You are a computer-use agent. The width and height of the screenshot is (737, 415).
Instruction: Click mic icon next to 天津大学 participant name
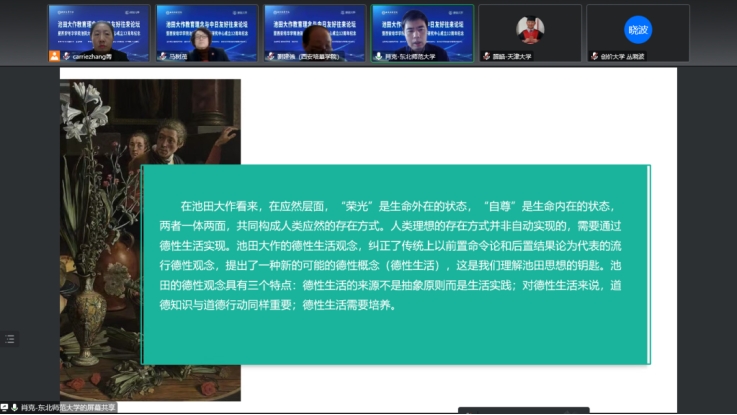487,57
